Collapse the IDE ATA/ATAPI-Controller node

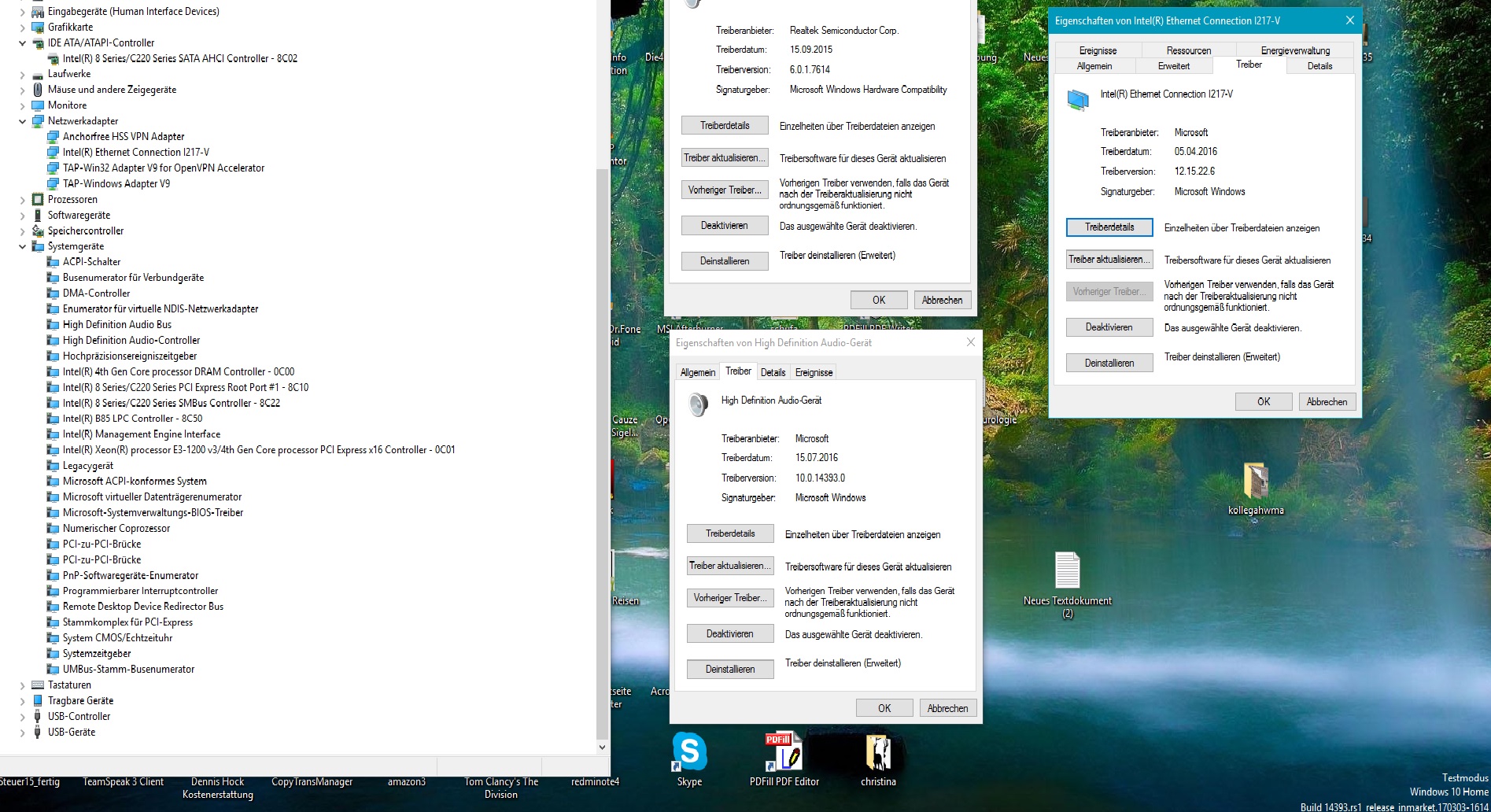coord(22,42)
